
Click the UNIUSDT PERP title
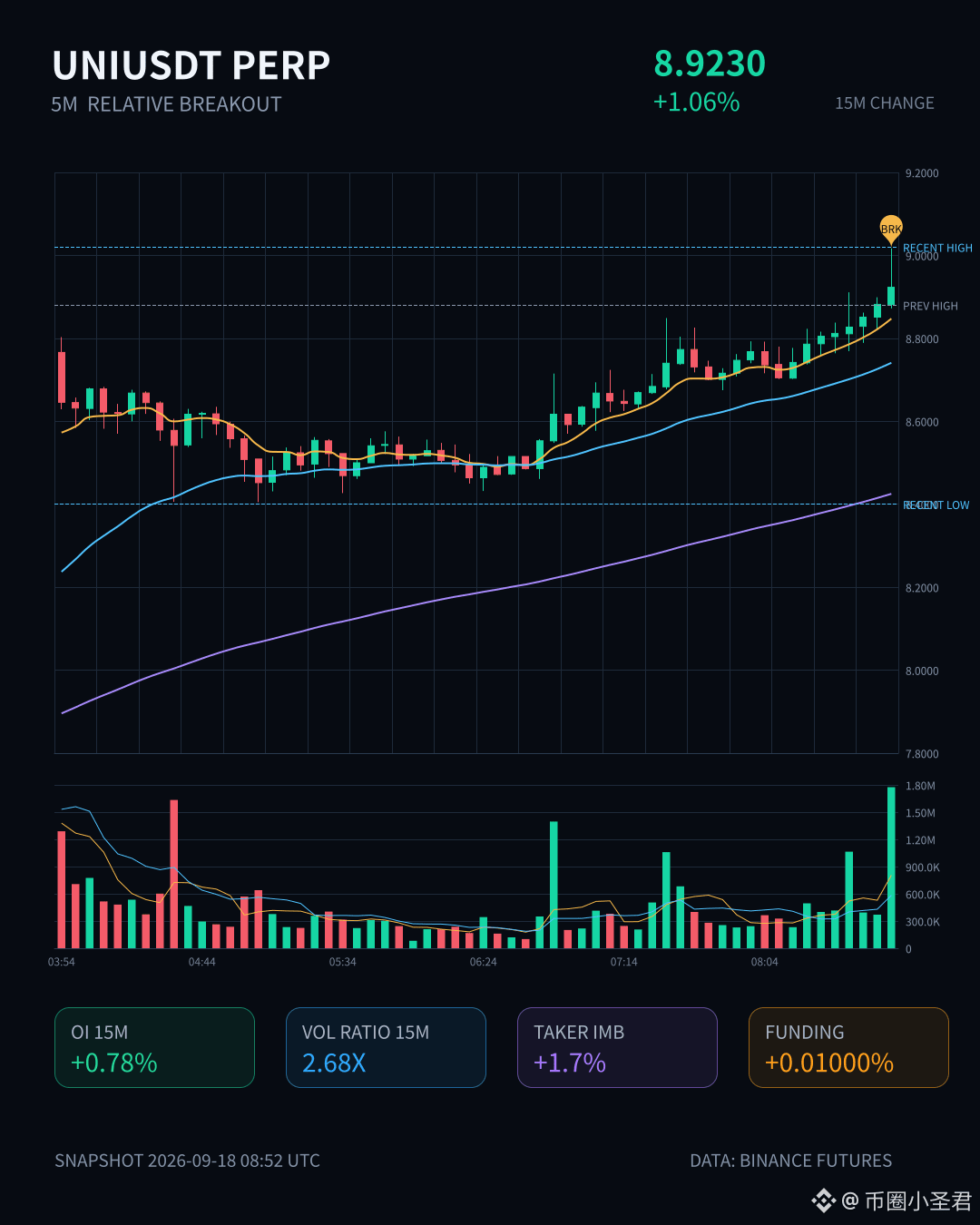(191, 65)
